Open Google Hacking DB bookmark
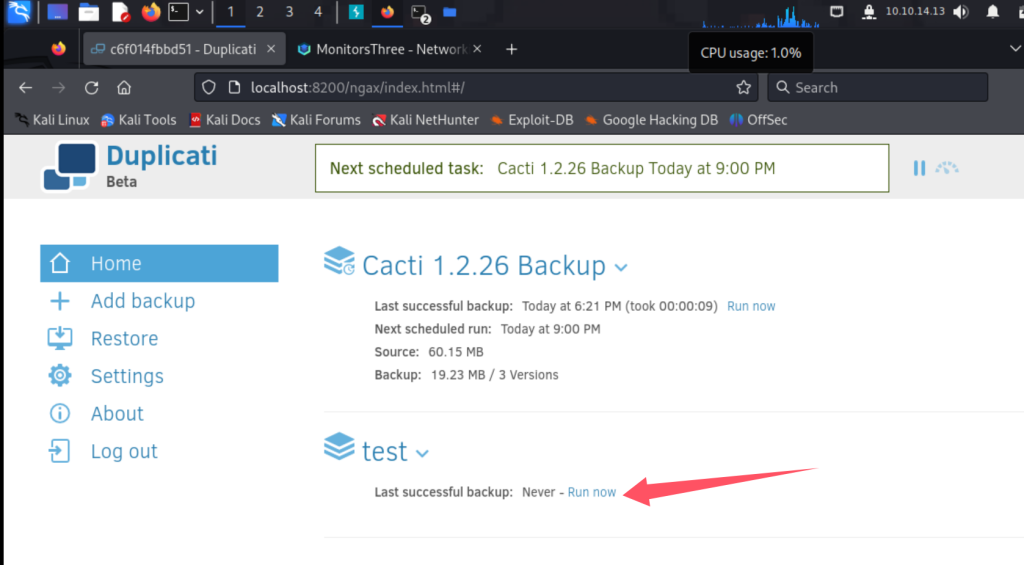1024x565 pixels. point(652,120)
